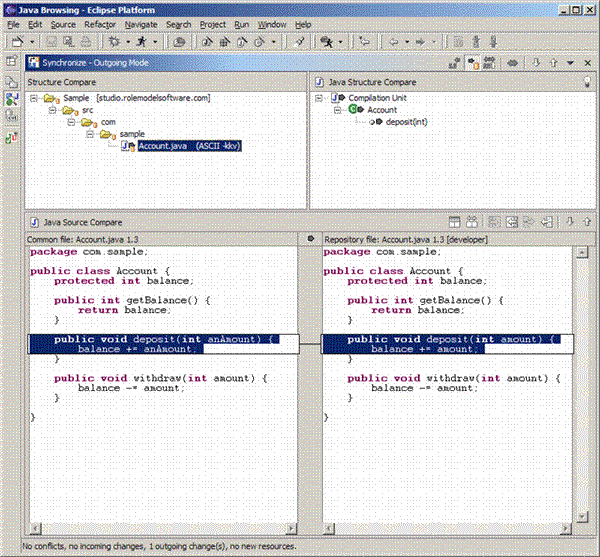Open the Synchronize view menu triangle

point(570,63)
